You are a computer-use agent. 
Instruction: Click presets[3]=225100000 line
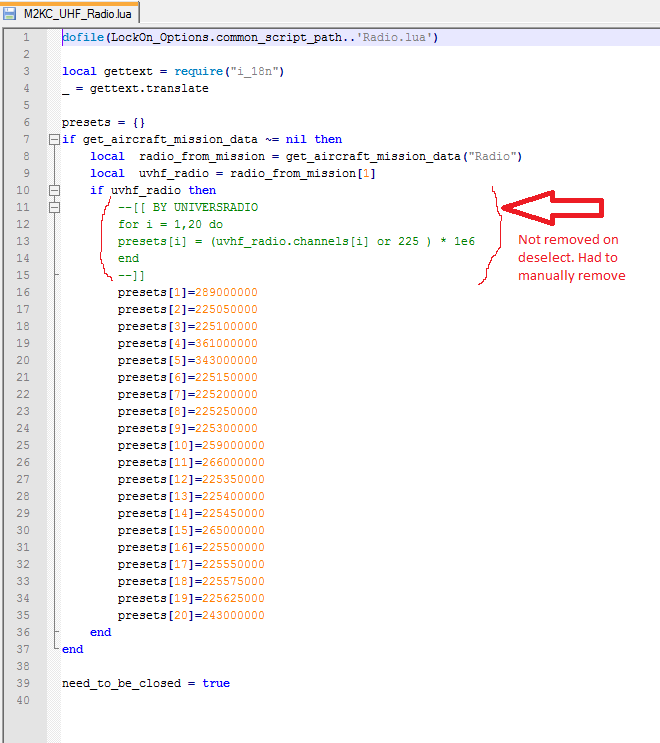tap(188, 326)
